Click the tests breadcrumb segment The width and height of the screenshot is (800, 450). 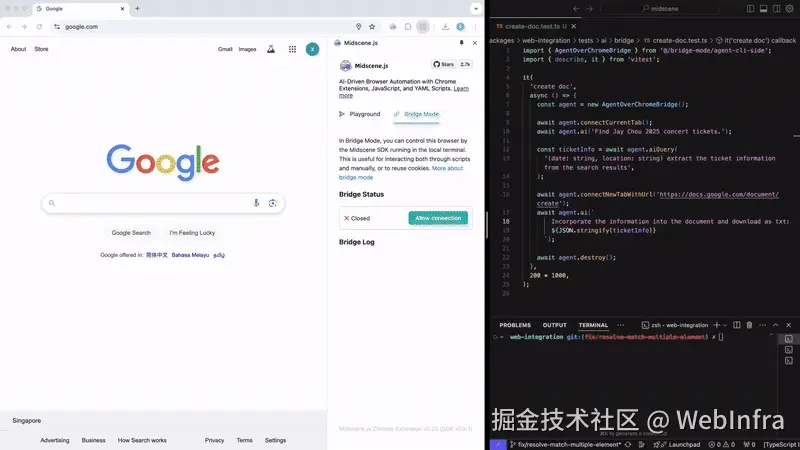(x=585, y=40)
